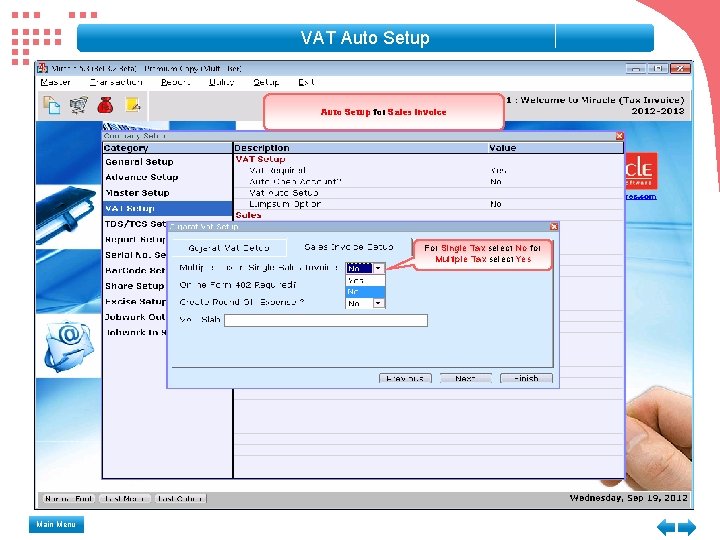The width and height of the screenshot is (720, 540).
Task: Close the Gujarat Vat Setup dialog
Action: point(554,226)
